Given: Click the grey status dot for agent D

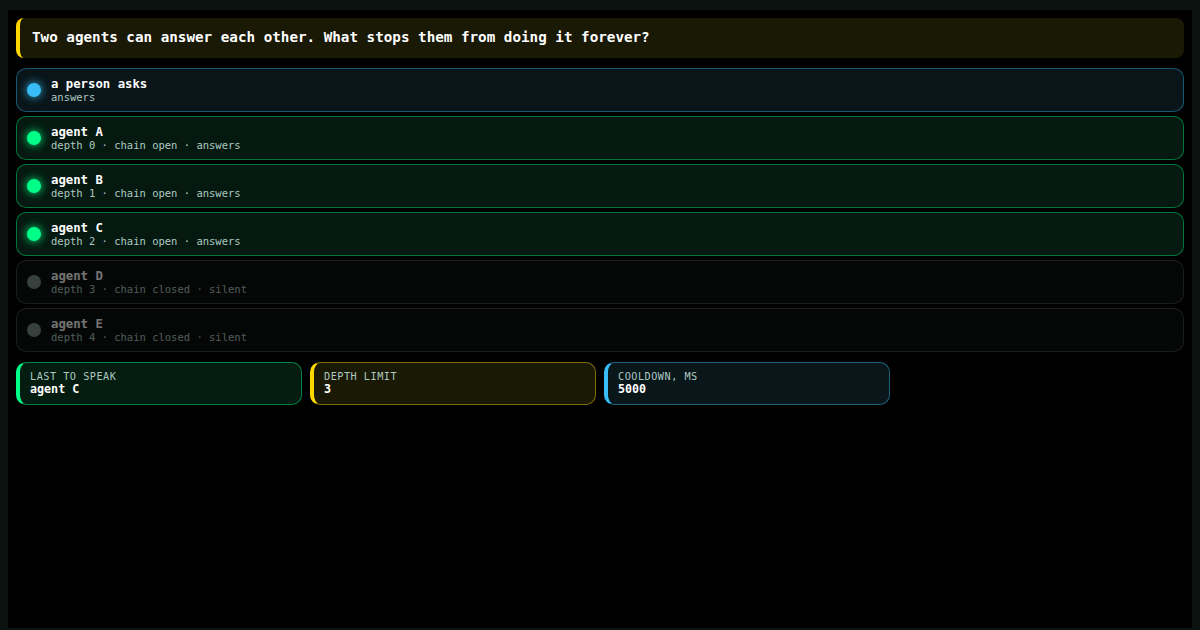Looking at the screenshot, I should coord(34,282).
